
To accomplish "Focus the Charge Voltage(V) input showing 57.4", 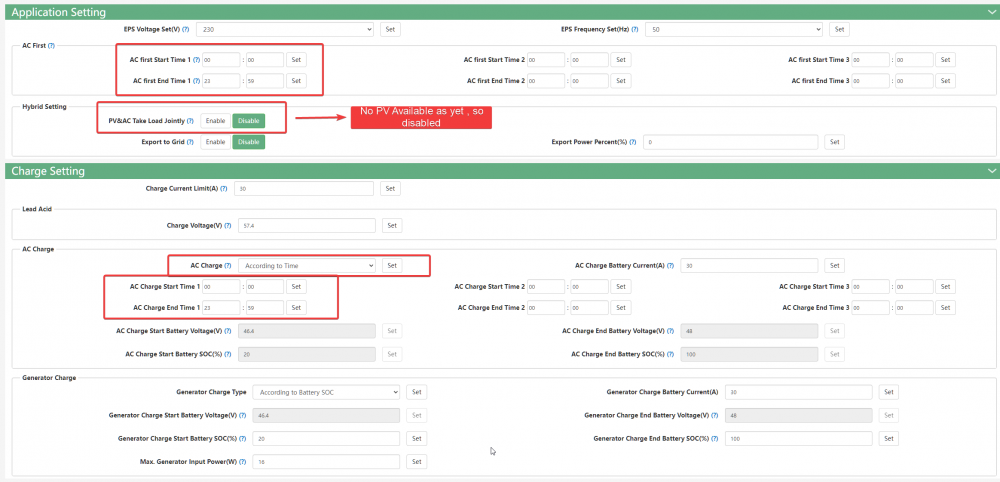I will pyautogui.click(x=307, y=226).
